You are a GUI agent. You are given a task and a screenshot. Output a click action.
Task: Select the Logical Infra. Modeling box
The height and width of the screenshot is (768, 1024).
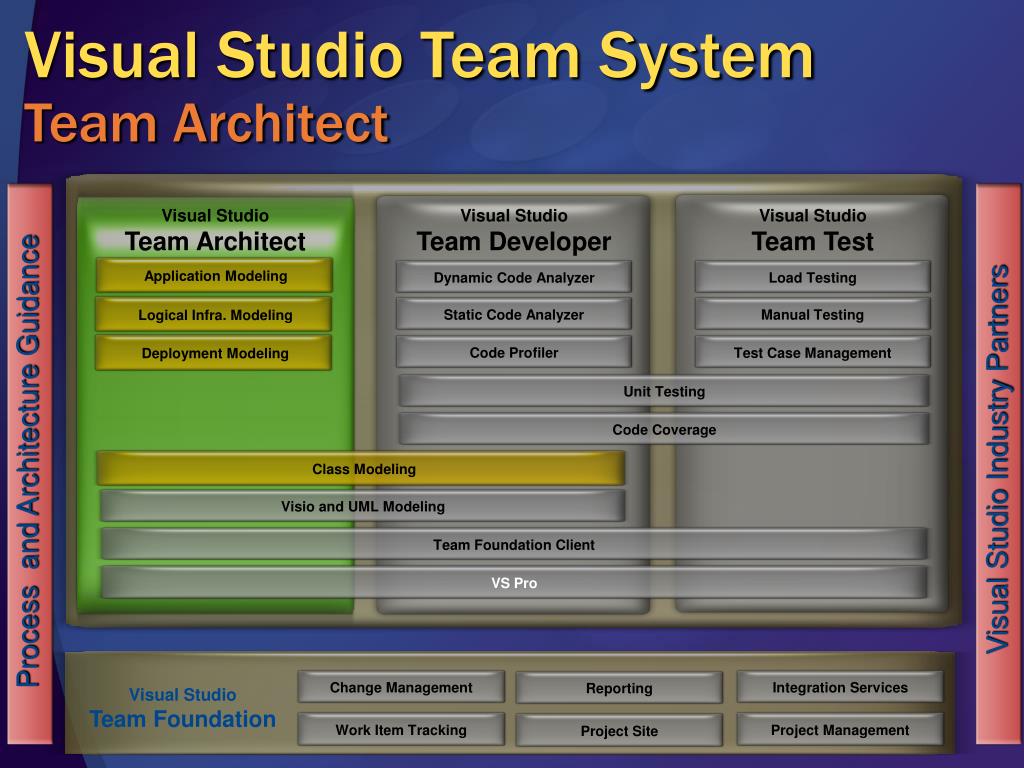coord(214,315)
